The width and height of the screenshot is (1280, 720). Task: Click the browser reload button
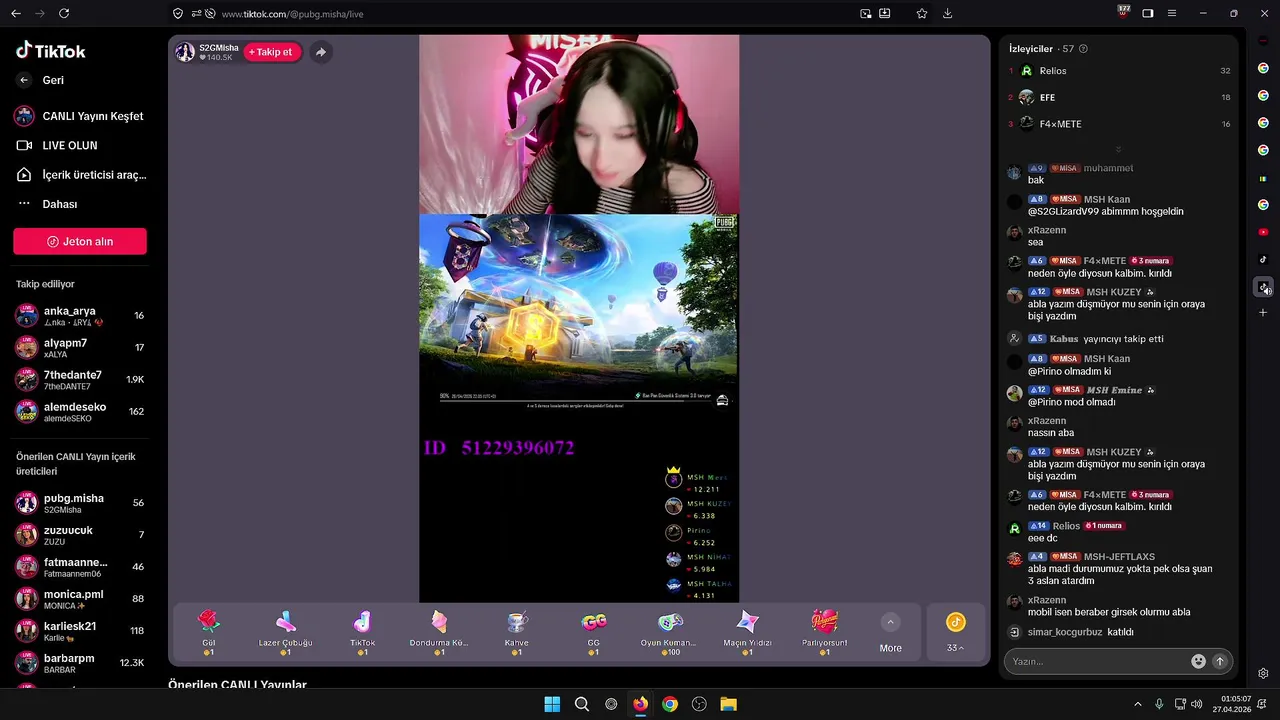click(x=64, y=13)
